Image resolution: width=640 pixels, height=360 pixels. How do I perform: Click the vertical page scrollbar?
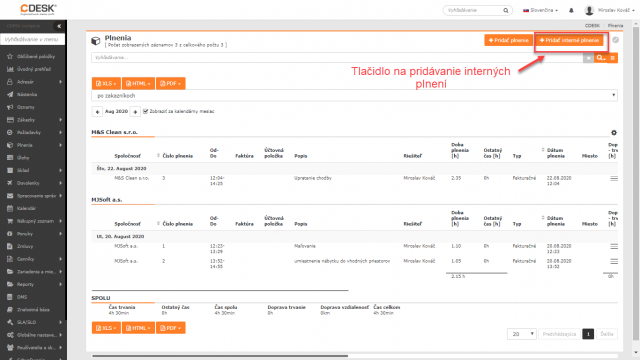point(636,184)
